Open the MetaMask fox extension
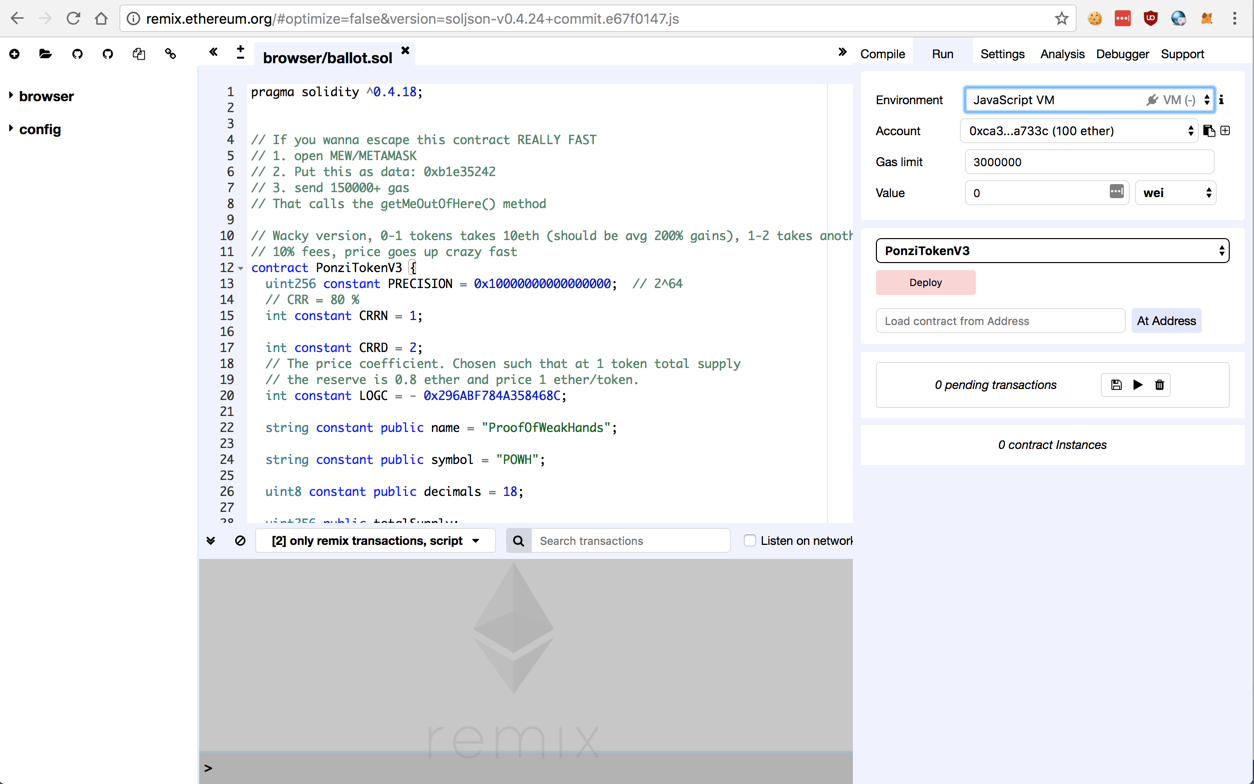This screenshot has width=1254, height=784. pyautogui.click(x=1207, y=18)
